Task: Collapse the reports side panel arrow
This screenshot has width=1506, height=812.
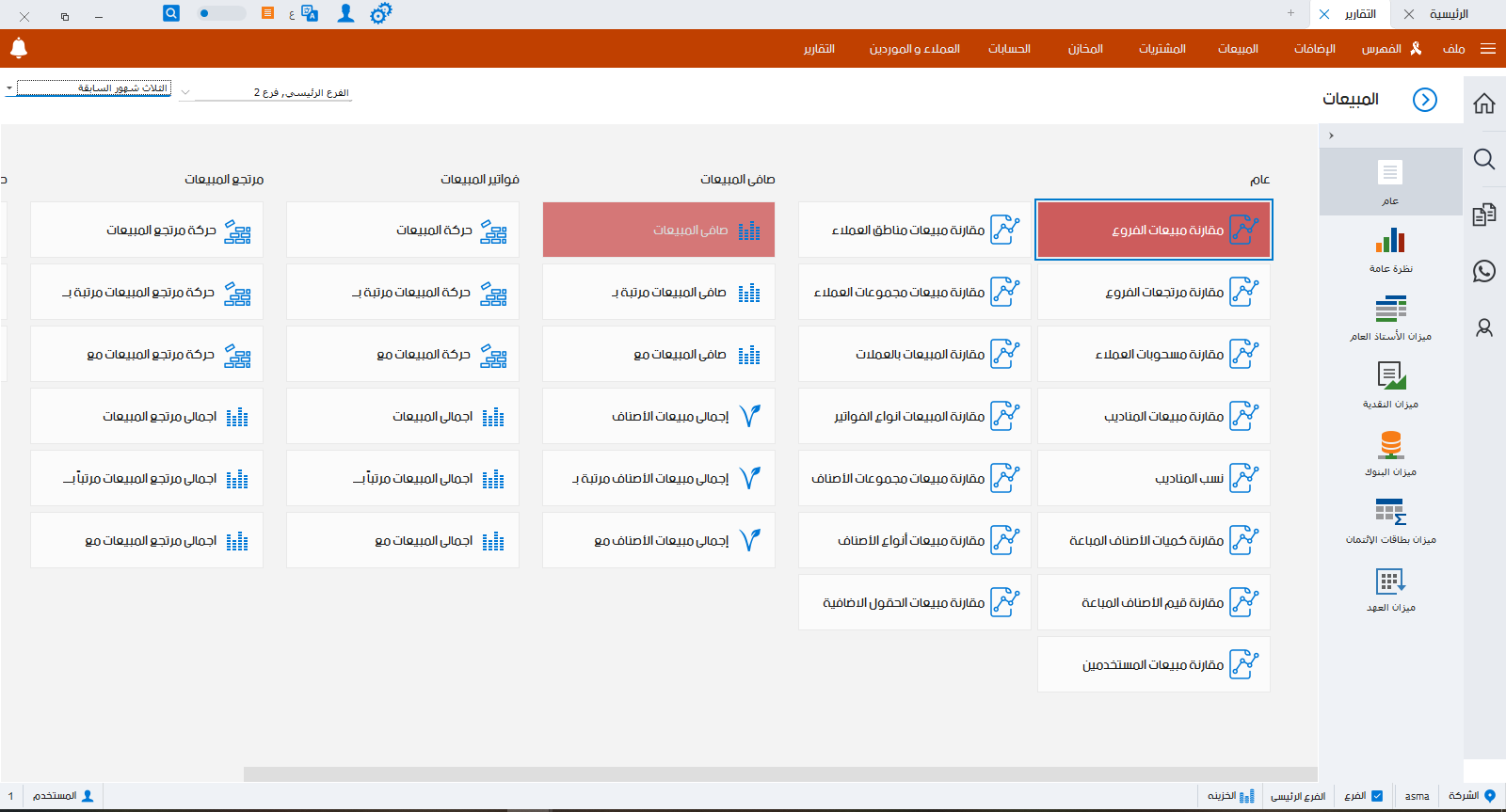Action: [x=1331, y=135]
